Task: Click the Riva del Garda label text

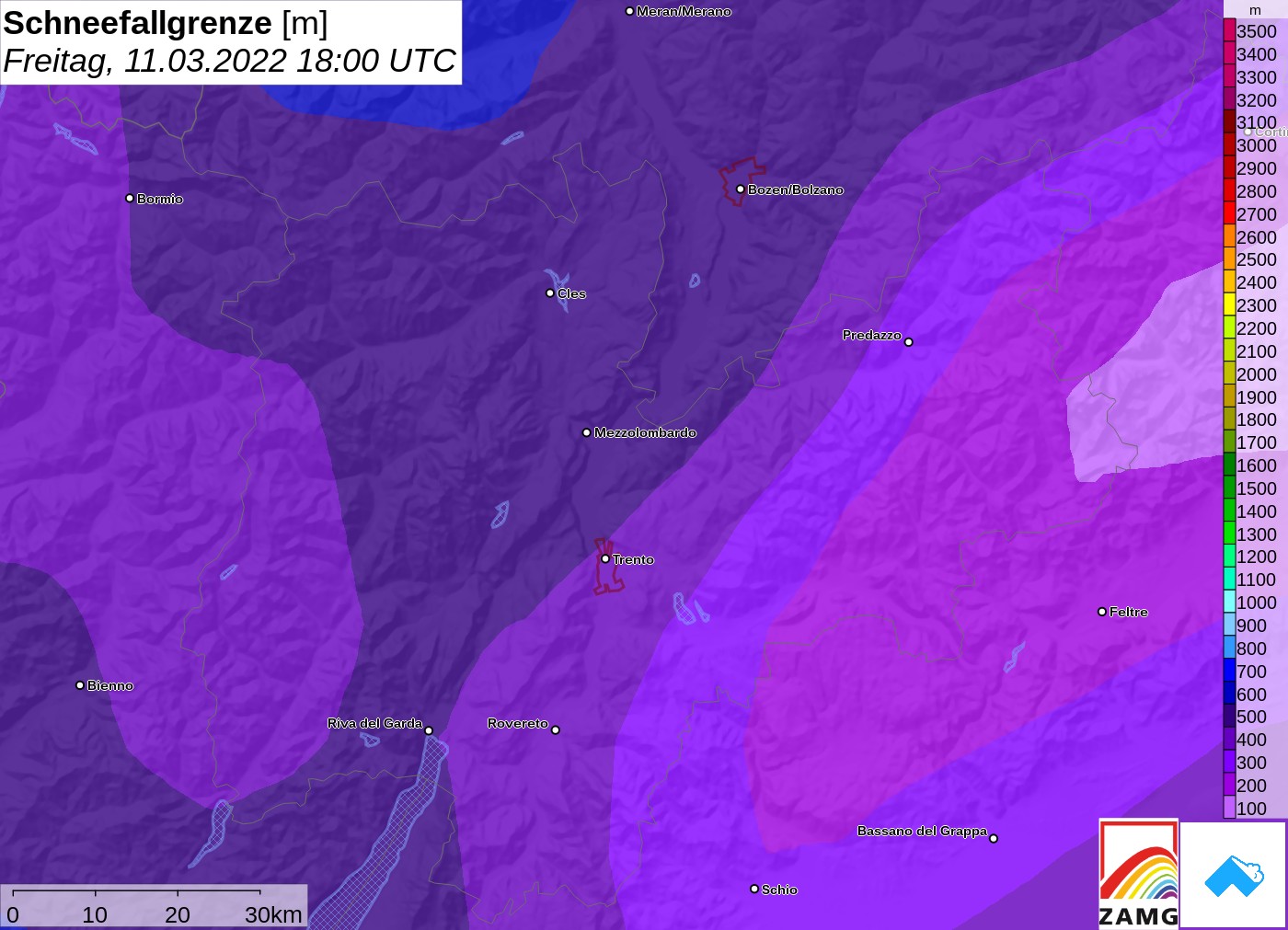Action: 374,723
